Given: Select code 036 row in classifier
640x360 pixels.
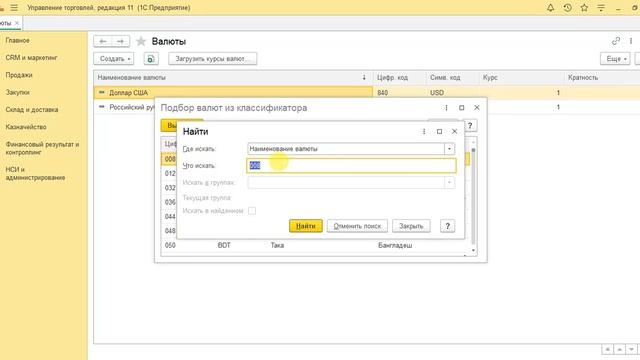Looking at the screenshot, I should (x=170, y=202).
